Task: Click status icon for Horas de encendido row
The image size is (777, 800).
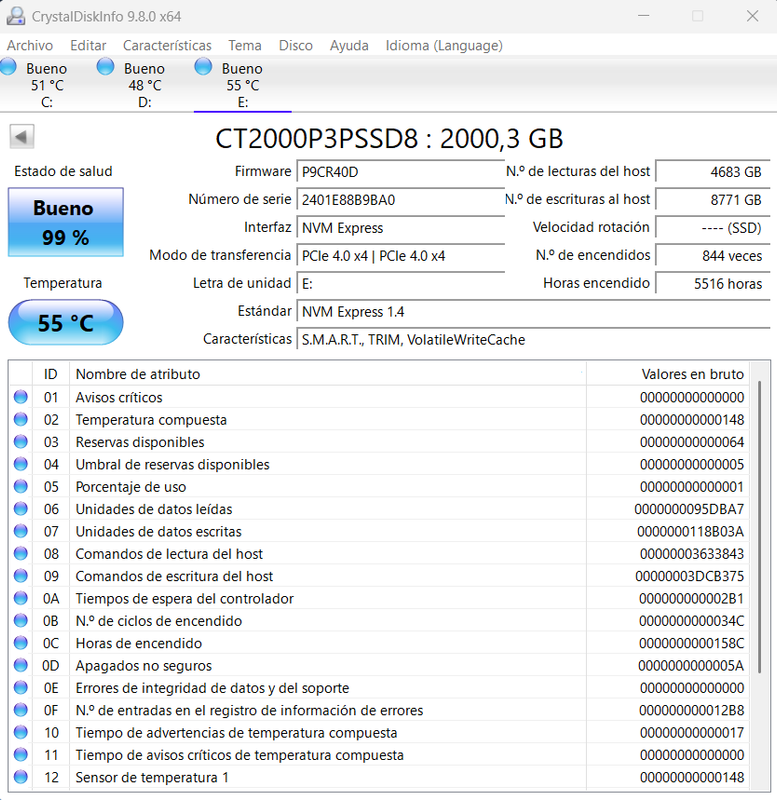Action: click(x=21, y=643)
